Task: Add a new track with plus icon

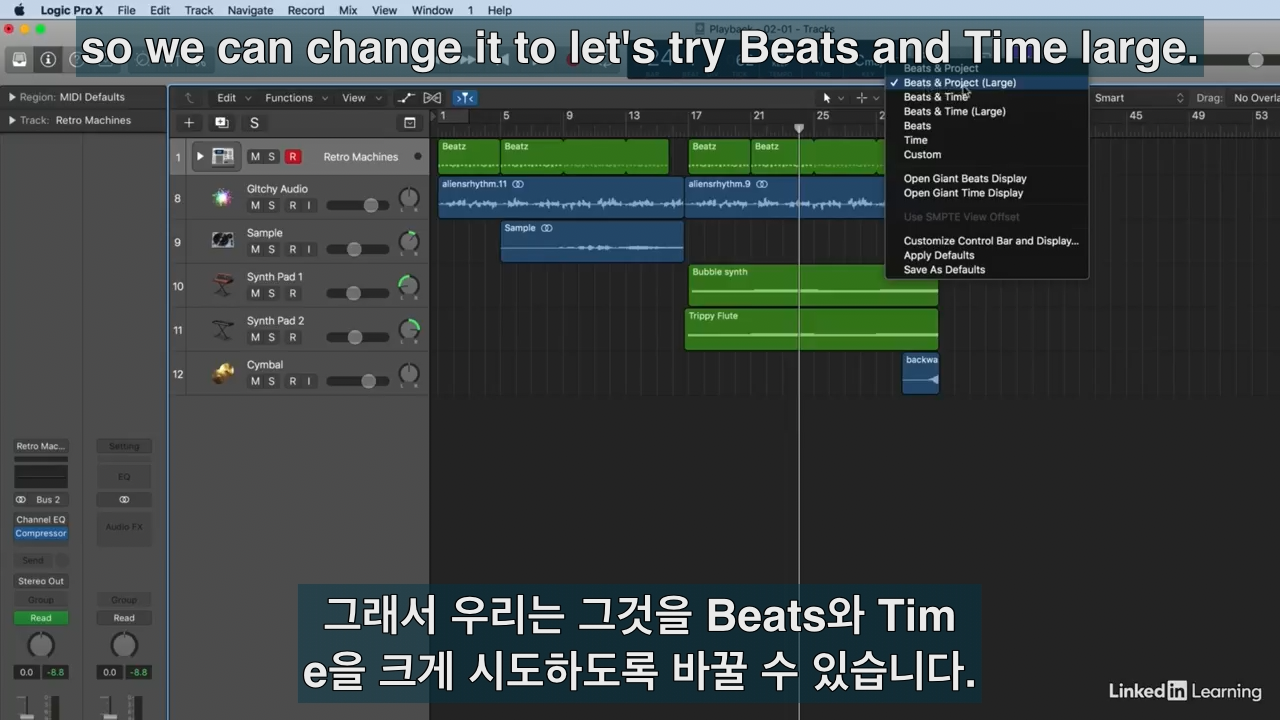Action: (189, 123)
